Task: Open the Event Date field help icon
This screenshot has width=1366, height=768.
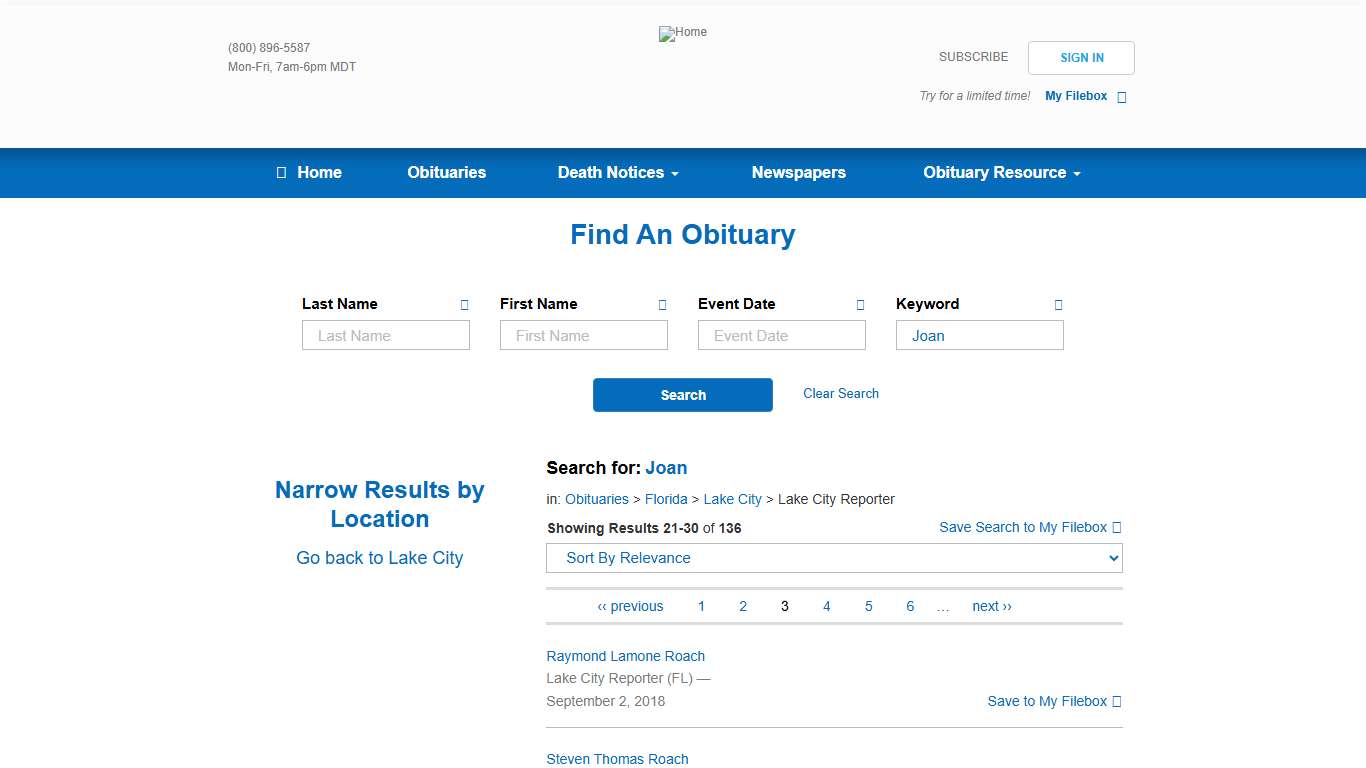Action: click(x=859, y=304)
